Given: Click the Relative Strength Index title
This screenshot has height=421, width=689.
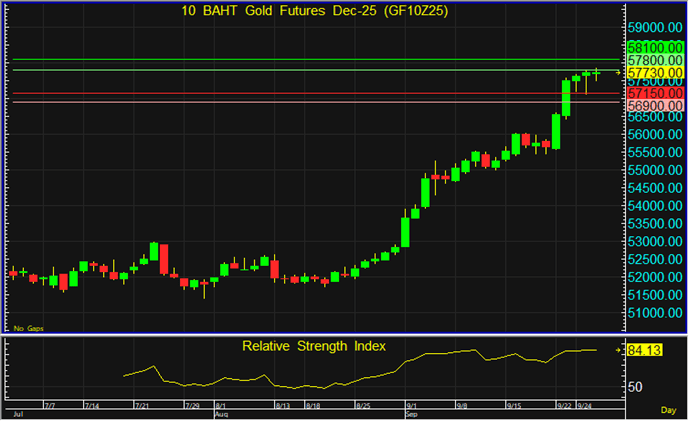Looking at the screenshot, I should [313, 346].
